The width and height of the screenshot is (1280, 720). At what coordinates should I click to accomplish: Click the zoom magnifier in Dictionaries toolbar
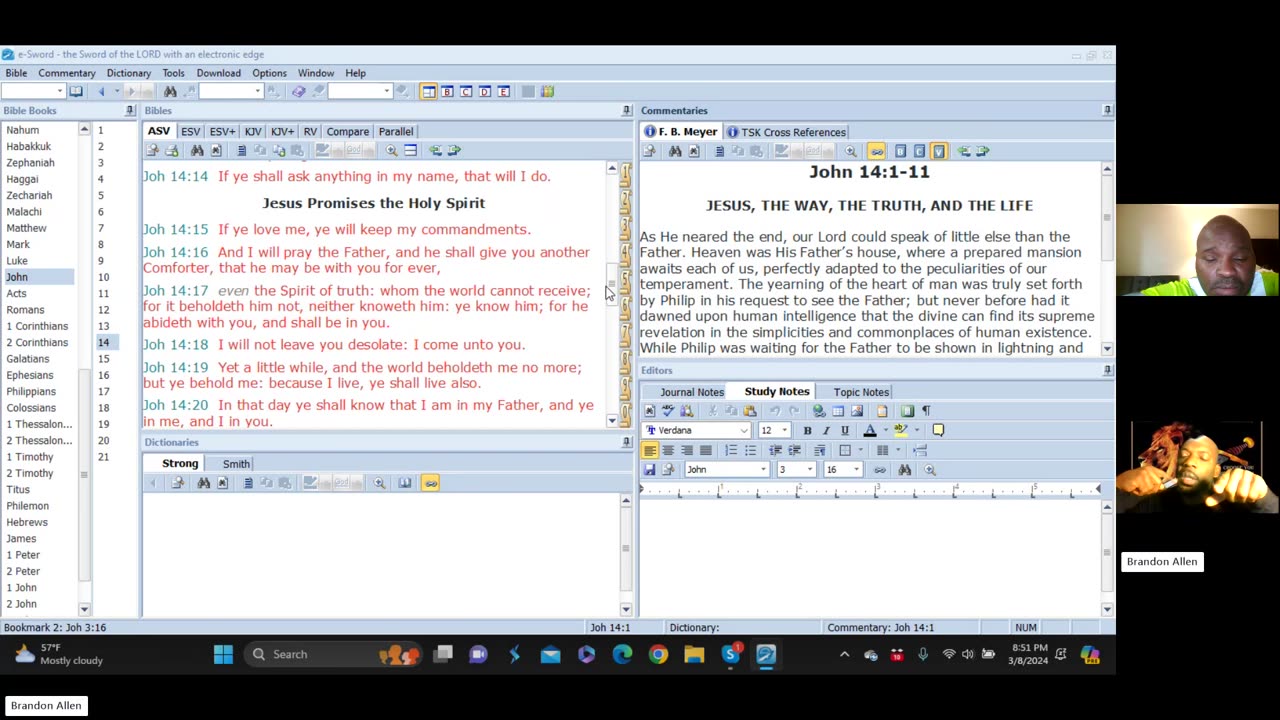coord(379,483)
